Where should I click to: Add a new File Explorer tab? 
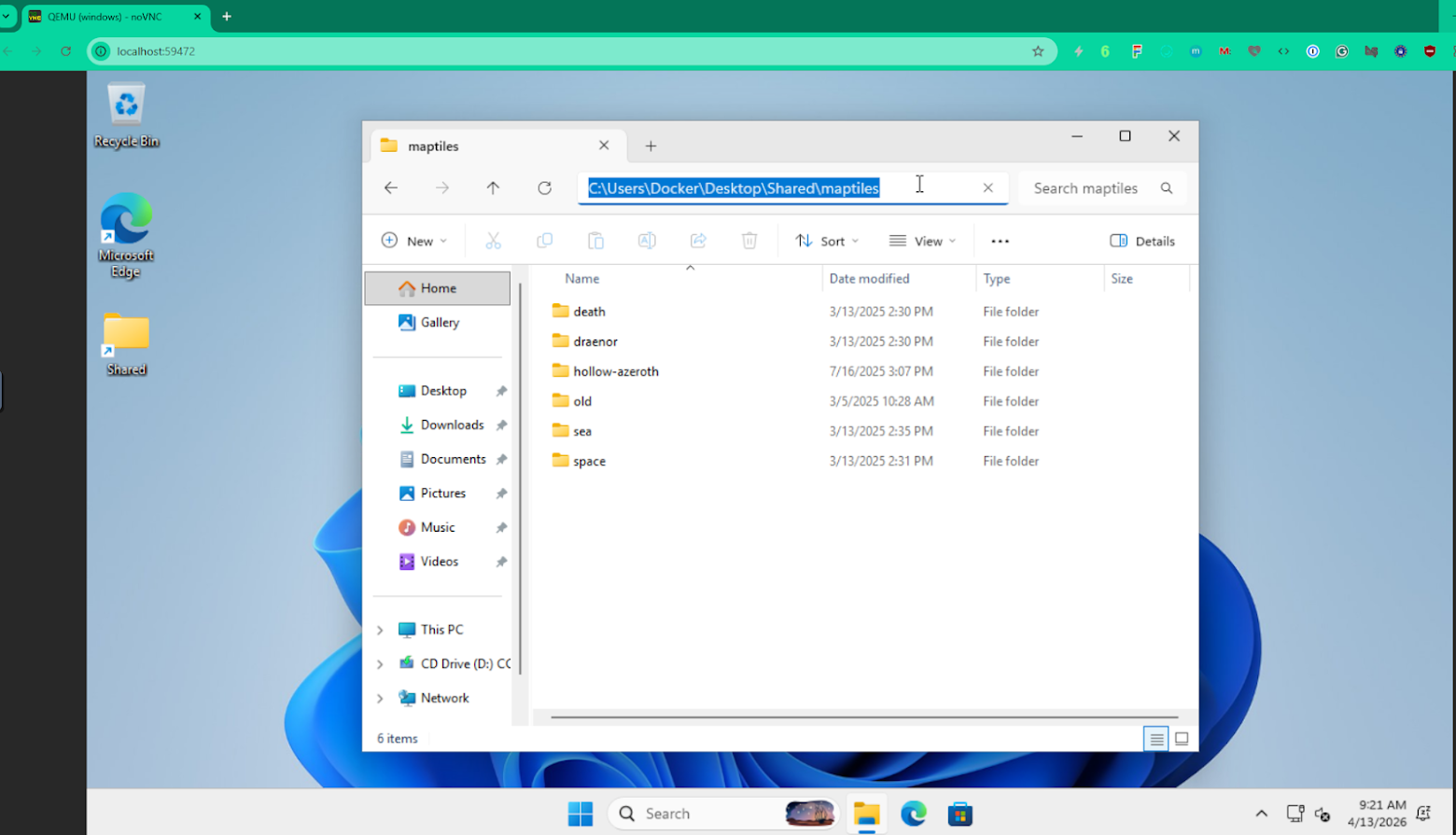[651, 146]
